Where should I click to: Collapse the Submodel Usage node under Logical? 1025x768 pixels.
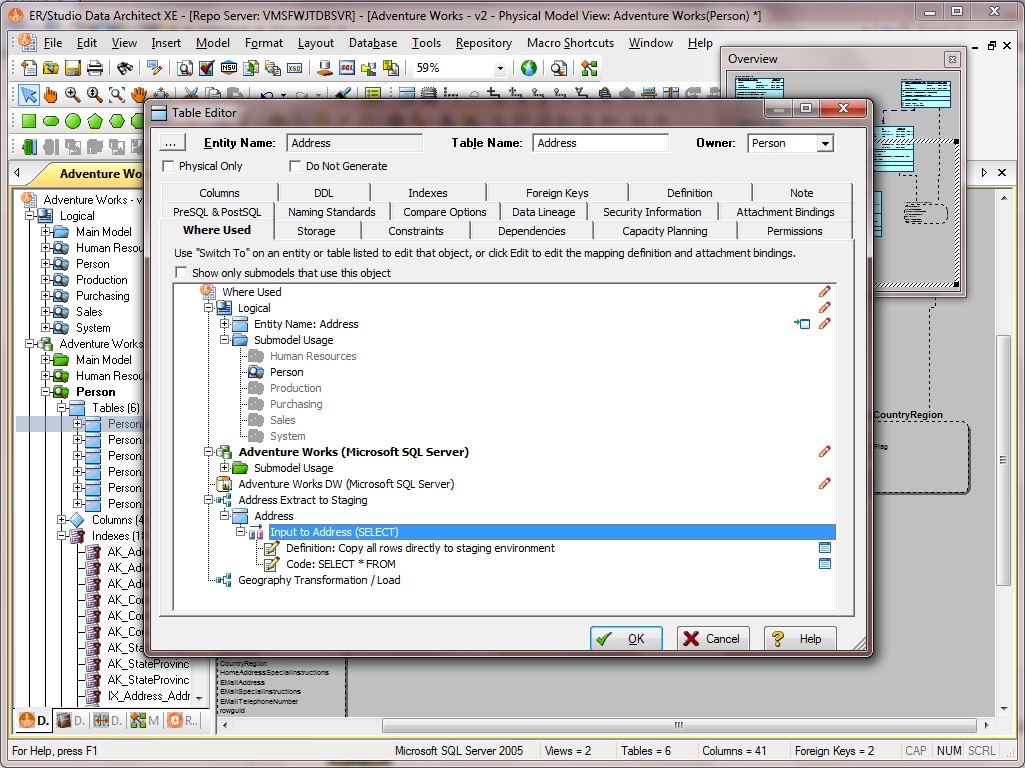click(224, 340)
